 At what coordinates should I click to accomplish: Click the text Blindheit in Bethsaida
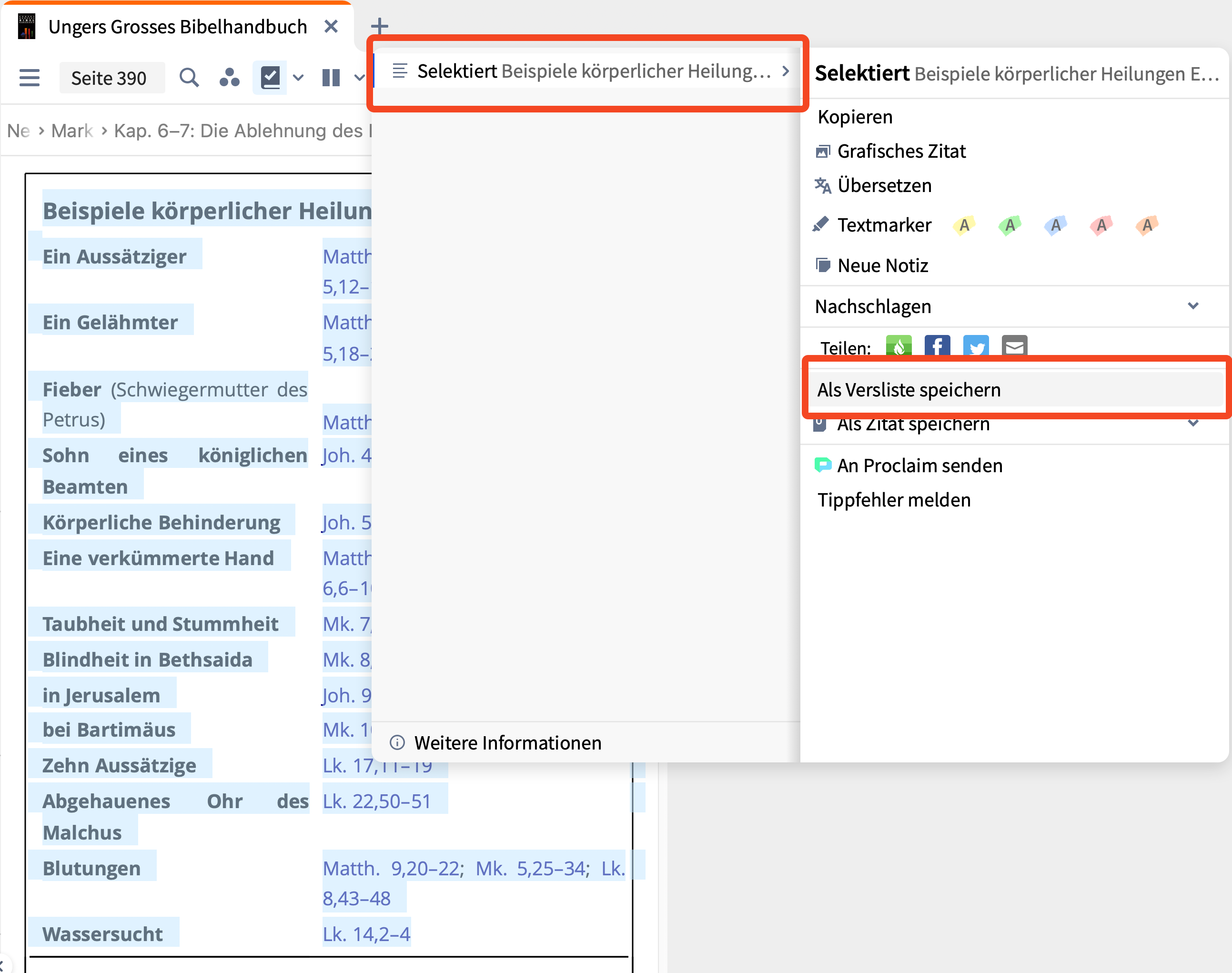(148, 659)
